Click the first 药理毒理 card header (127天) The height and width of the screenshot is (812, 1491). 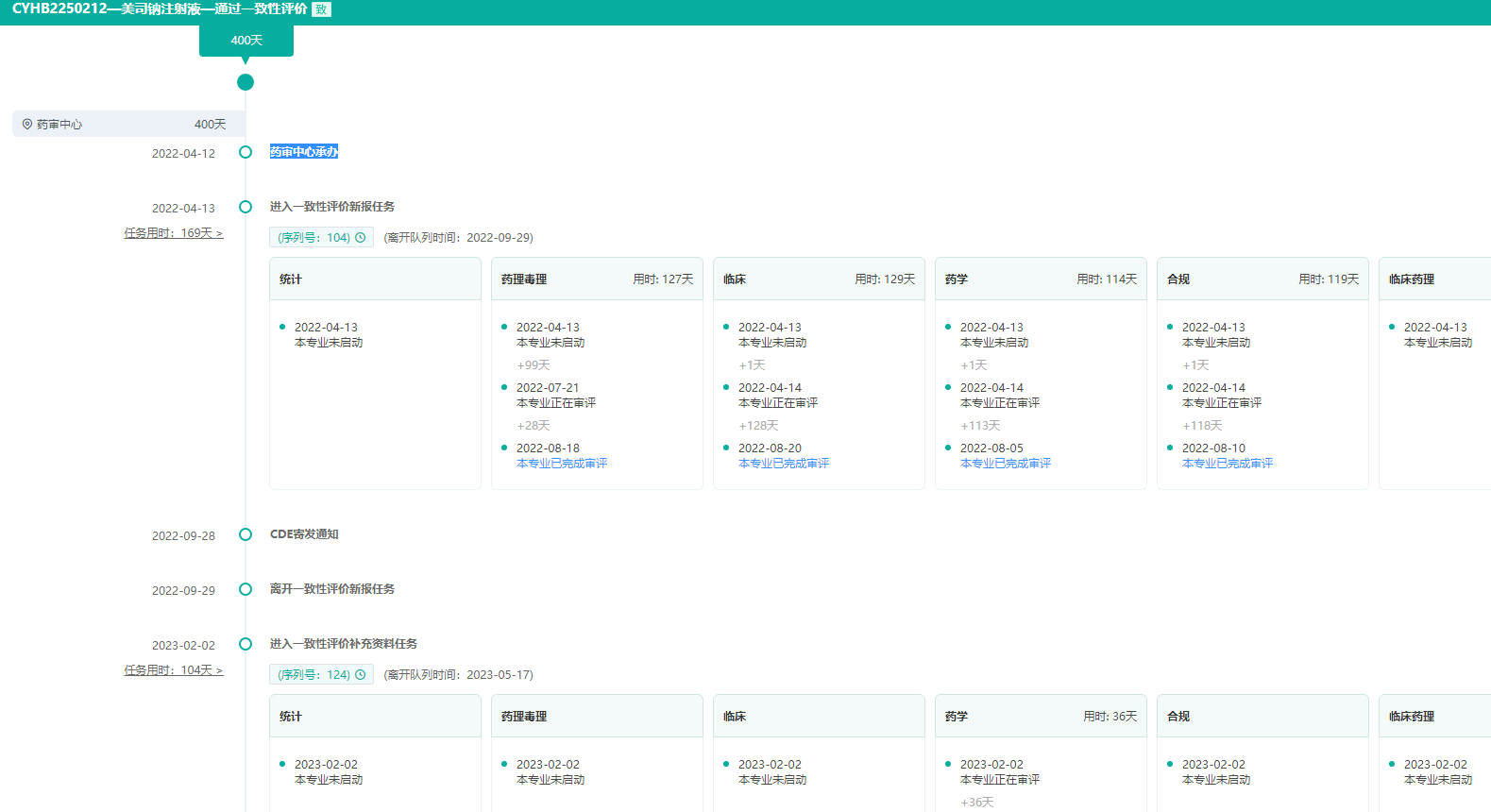[597, 279]
